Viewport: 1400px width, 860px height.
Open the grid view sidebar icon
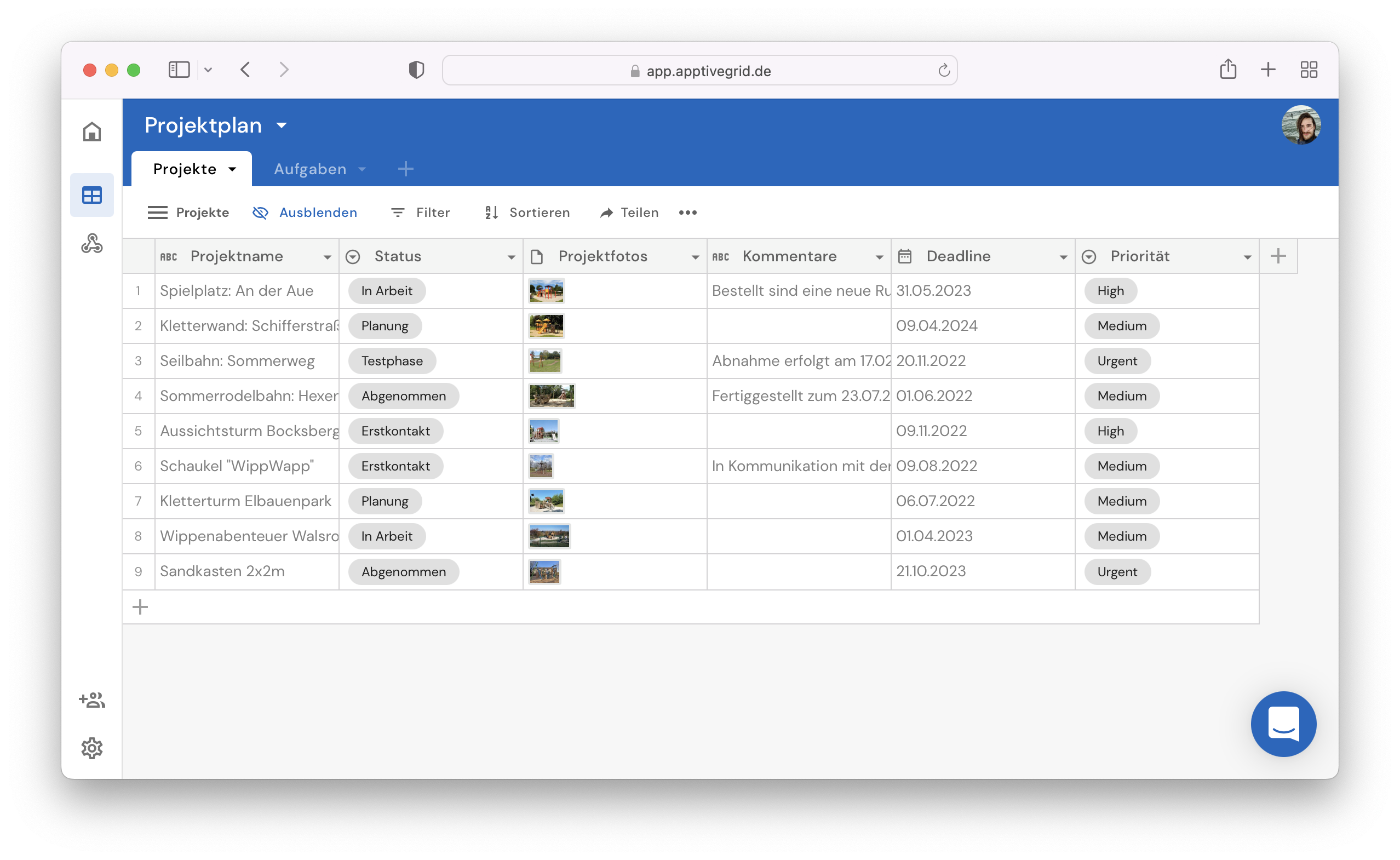pyautogui.click(x=91, y=195)
